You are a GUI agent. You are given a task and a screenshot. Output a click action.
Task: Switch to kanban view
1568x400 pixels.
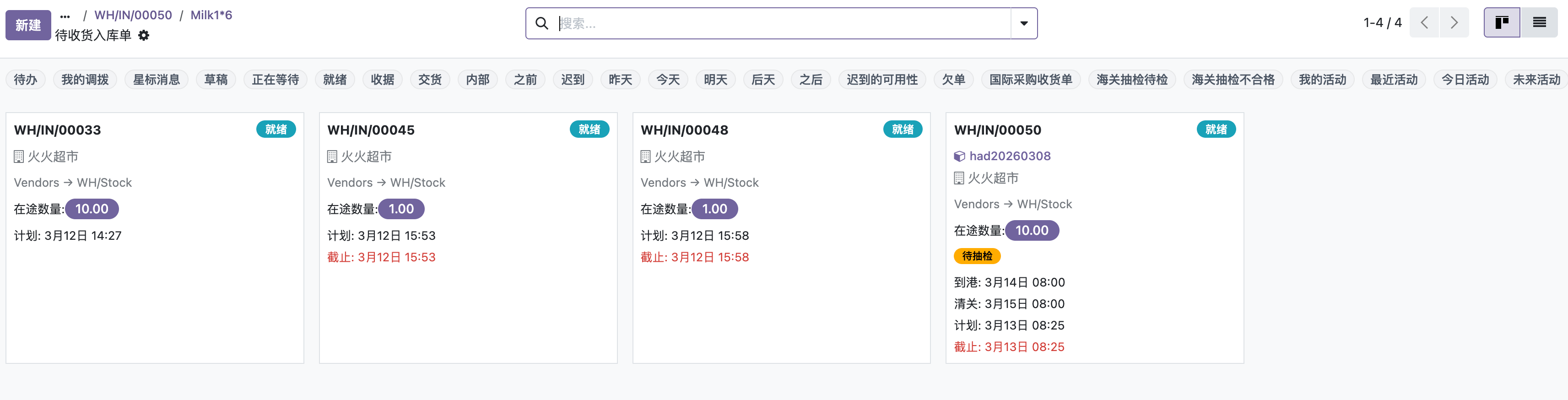pos(1502,22)
